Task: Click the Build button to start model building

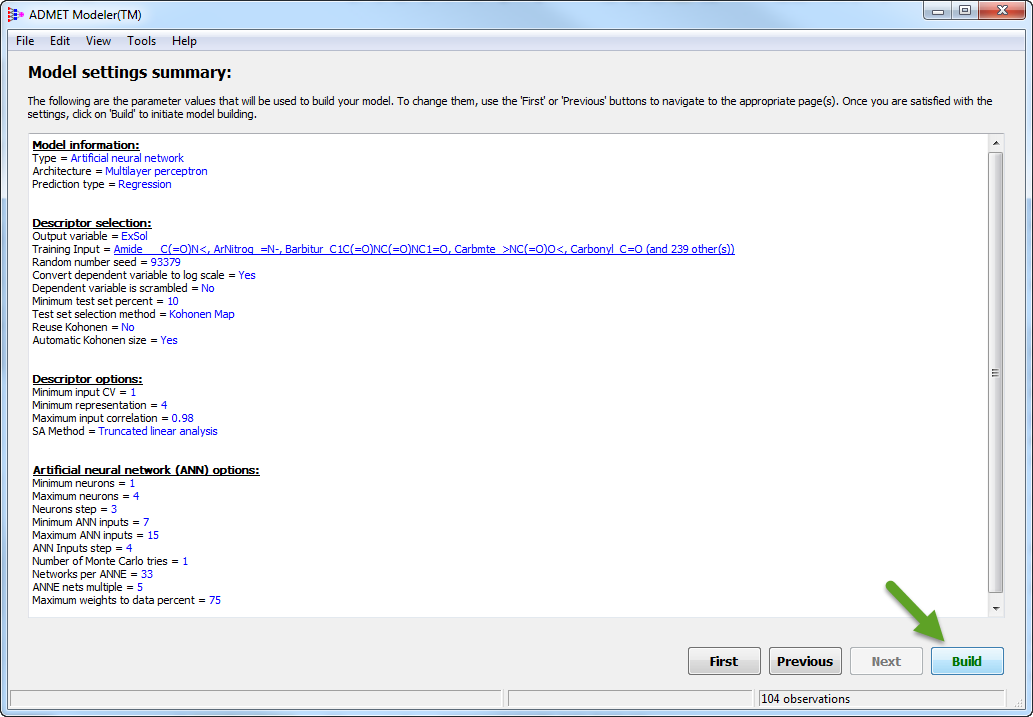Action: coord(967,661)
